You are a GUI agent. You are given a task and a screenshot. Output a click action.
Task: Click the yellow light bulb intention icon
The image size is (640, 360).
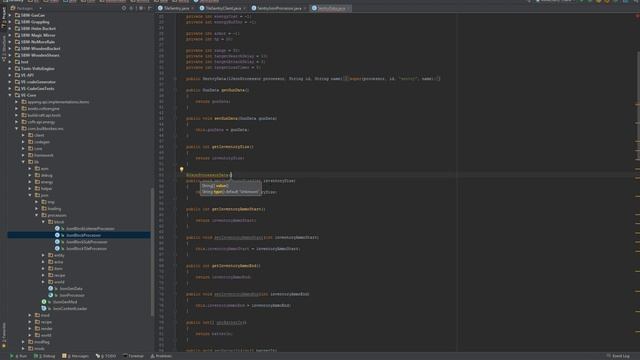(182, 169)
